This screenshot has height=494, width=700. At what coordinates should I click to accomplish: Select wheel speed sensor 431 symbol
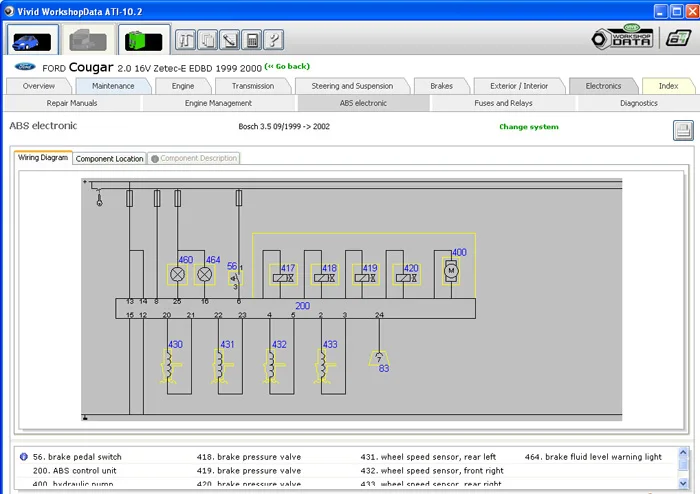tap(221, 367)
